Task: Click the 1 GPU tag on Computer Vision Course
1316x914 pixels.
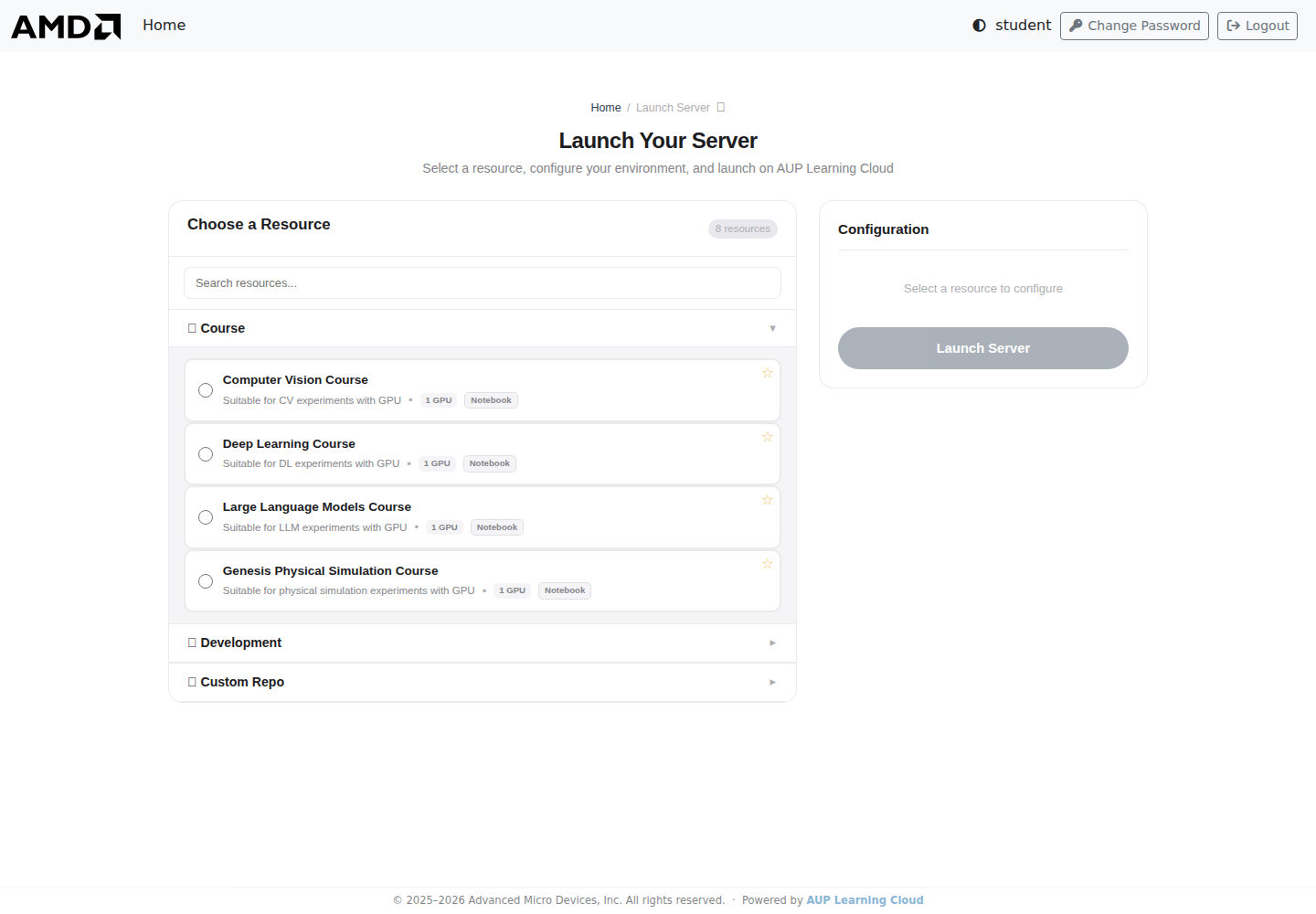Action: click(x=439, y=400)
